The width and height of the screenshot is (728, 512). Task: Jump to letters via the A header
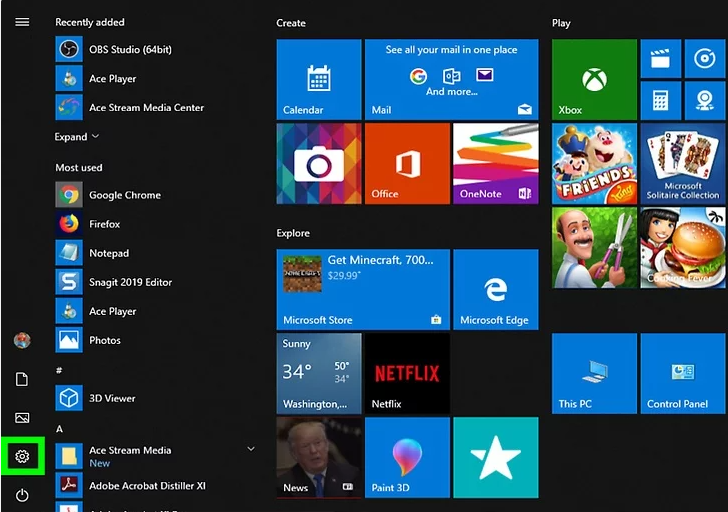coord(59,429)
